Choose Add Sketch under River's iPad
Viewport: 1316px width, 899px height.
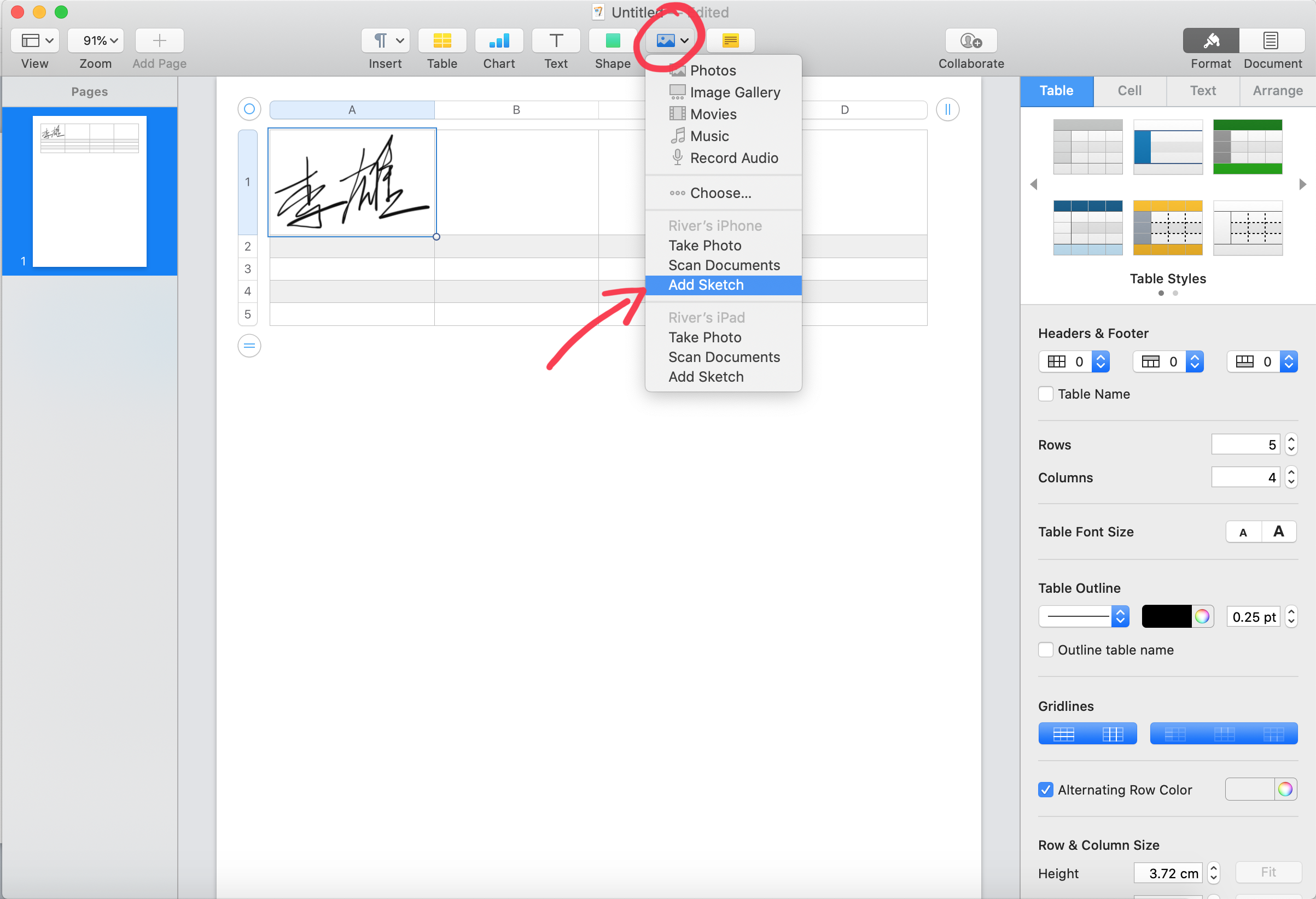[706, 377]
